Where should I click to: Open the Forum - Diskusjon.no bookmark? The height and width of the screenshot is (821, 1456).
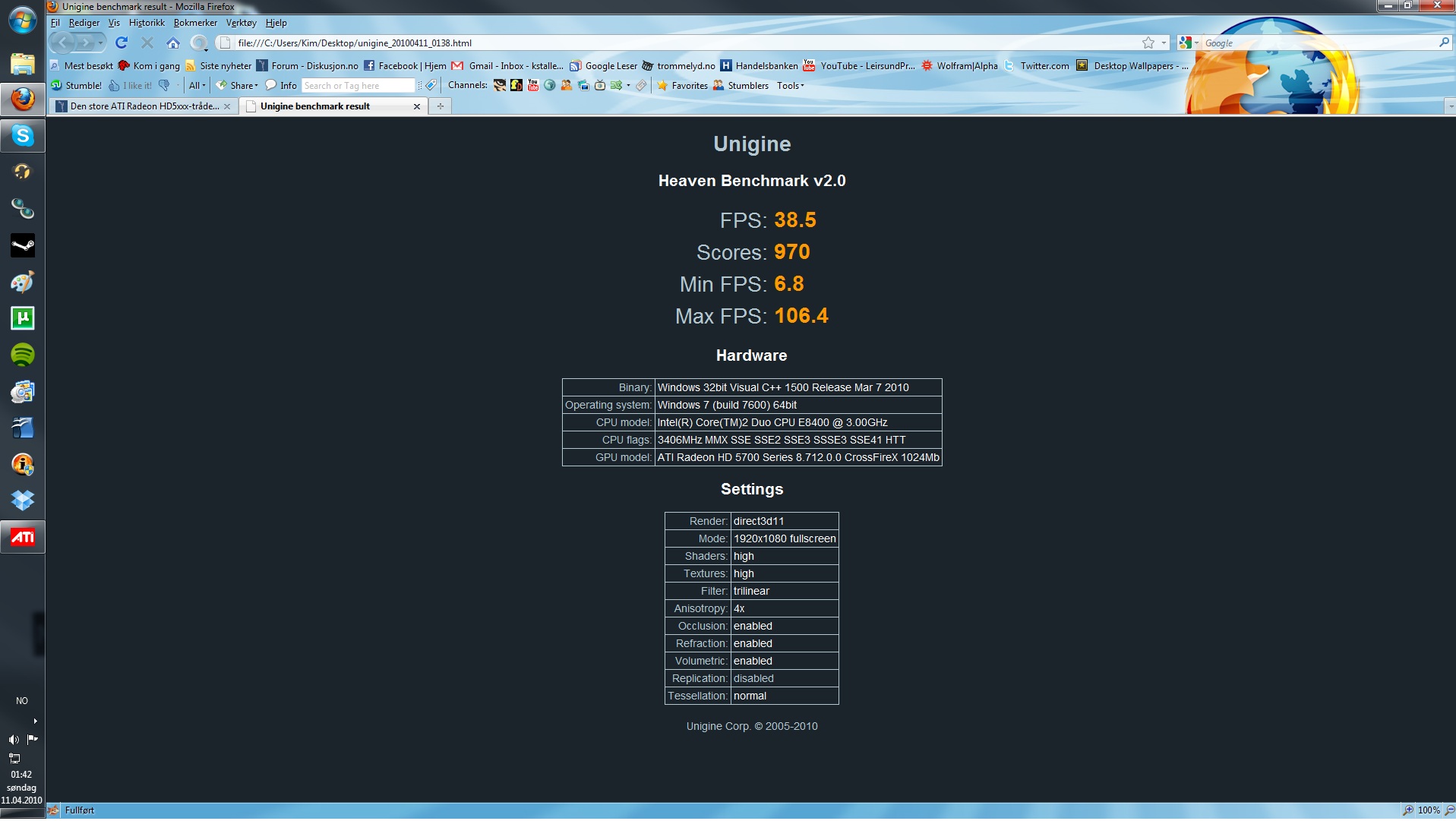coord(307,66)
